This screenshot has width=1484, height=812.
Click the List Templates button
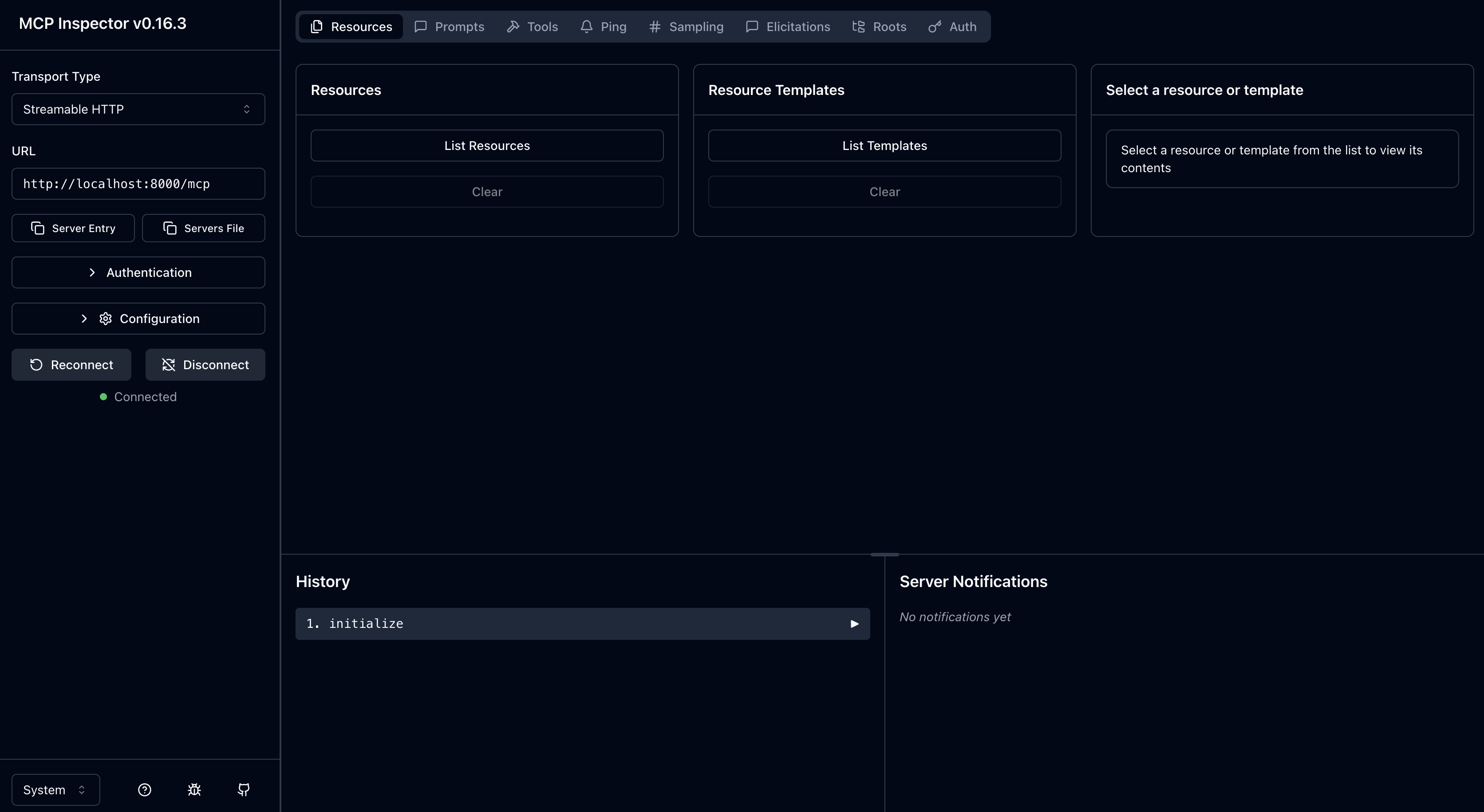[x=884, y=145]
